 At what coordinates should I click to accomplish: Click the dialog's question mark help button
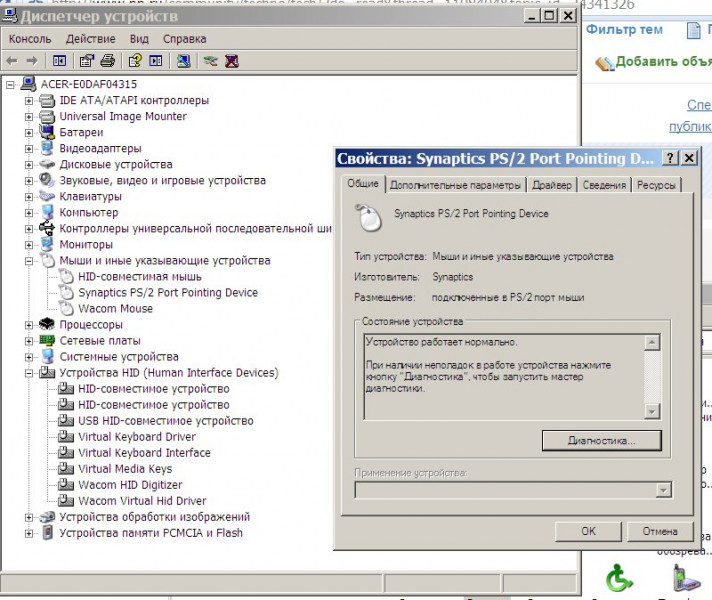670,158
